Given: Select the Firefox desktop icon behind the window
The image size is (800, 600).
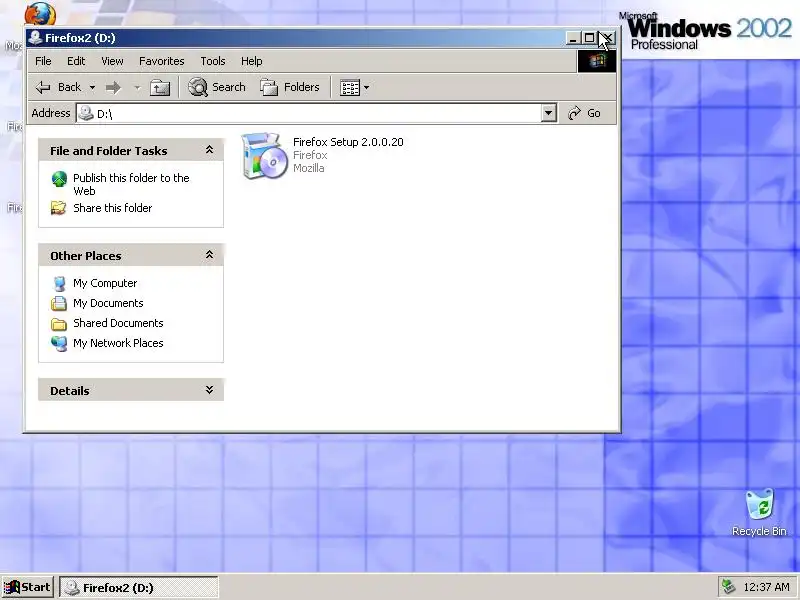Looking at the screenshot, I should click(x=40, y=14).
